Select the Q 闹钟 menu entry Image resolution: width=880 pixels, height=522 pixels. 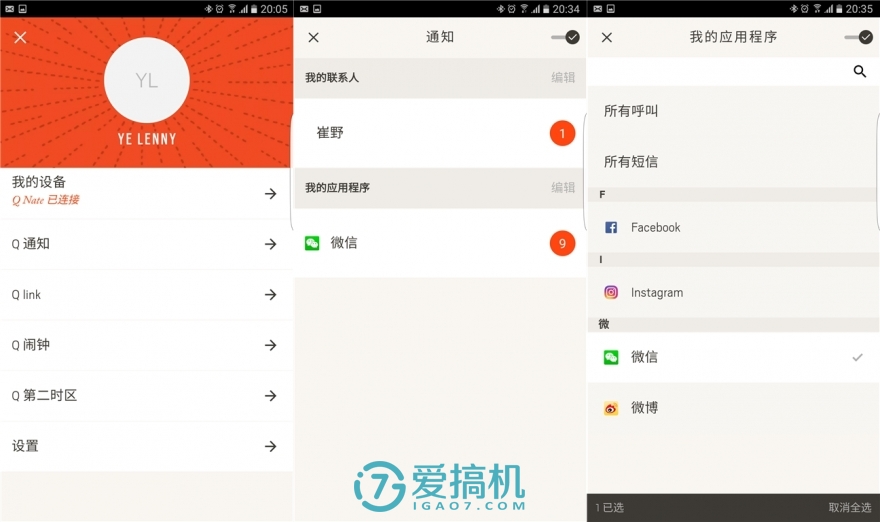click(x=146, y=345)
